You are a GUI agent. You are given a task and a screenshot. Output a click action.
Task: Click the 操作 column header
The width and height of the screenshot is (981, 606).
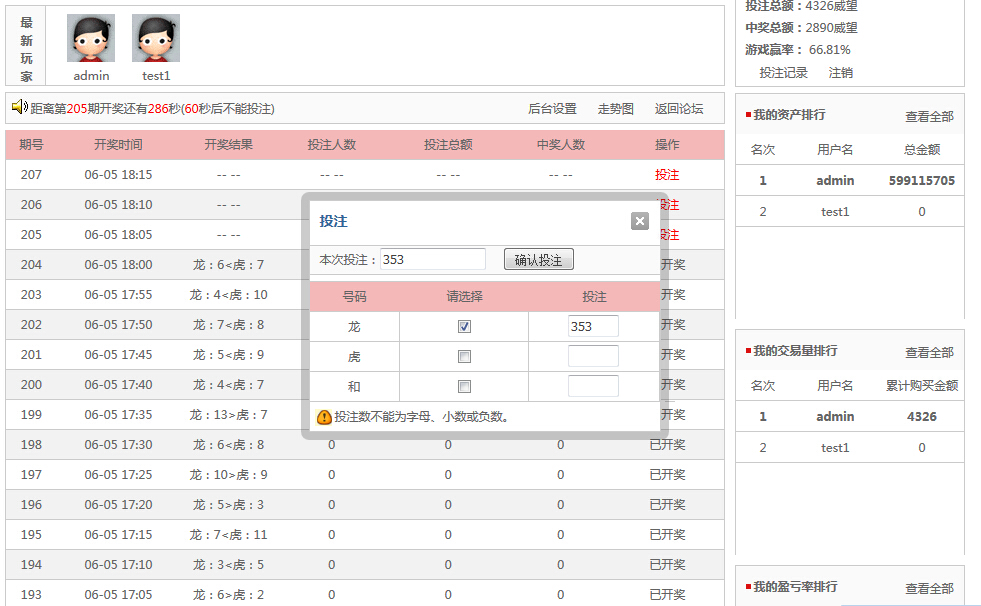click(x=667, y=144)
